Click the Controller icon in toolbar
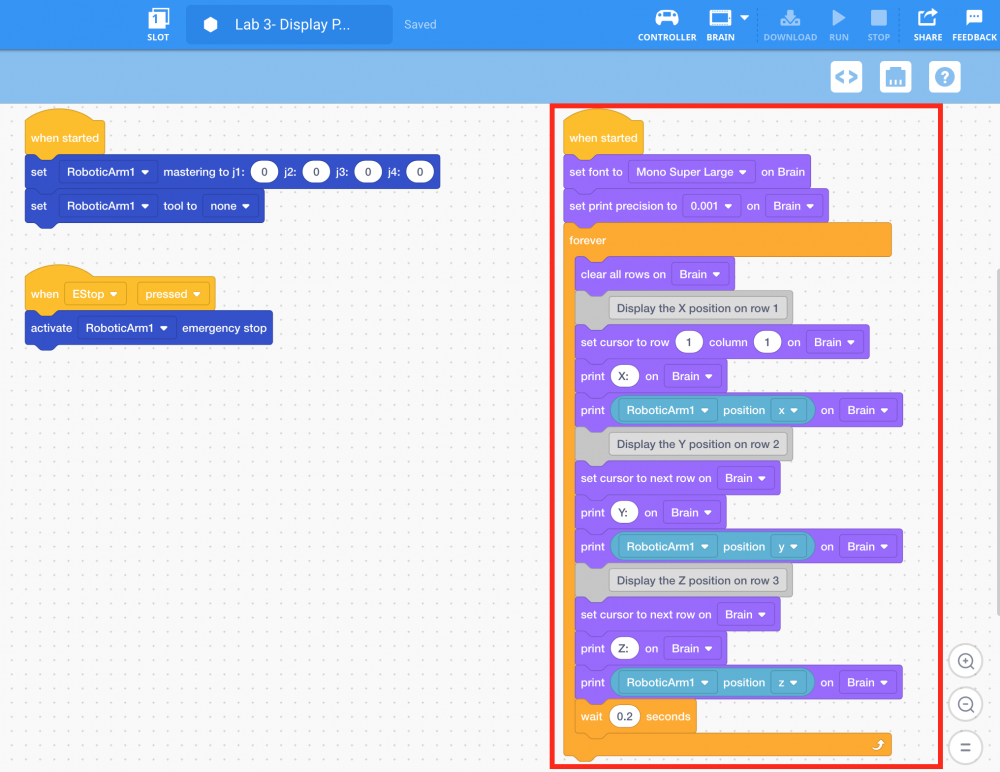Image resolution: width=1000 pixels, height=772 pixels. 666,24
